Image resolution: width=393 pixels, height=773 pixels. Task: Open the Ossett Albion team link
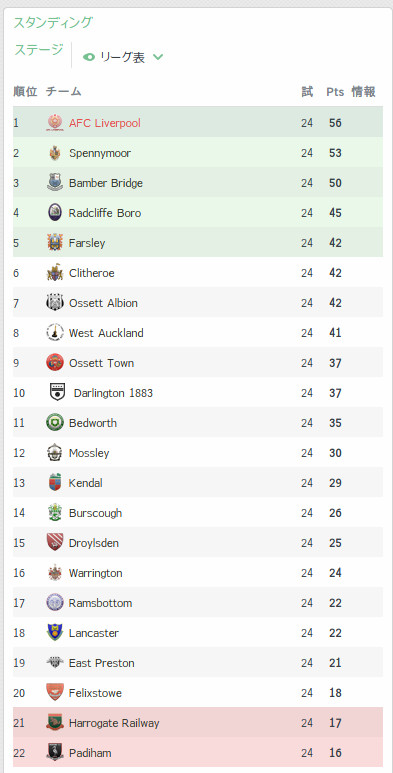[x=103, y=303]
